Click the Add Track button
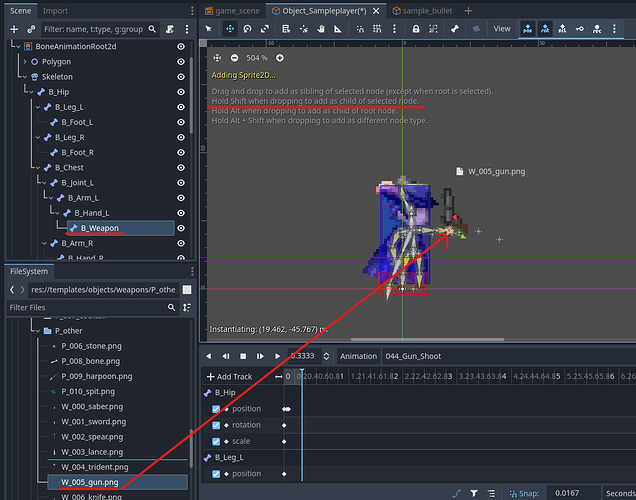This screenshot has height=500, width=636. click(229, 377)
